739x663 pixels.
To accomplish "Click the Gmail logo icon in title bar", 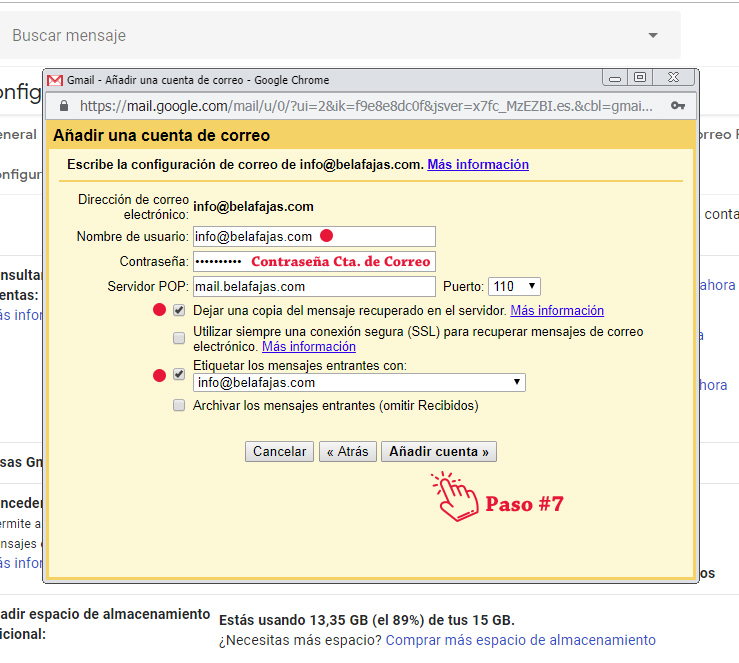I will point(55,79).
